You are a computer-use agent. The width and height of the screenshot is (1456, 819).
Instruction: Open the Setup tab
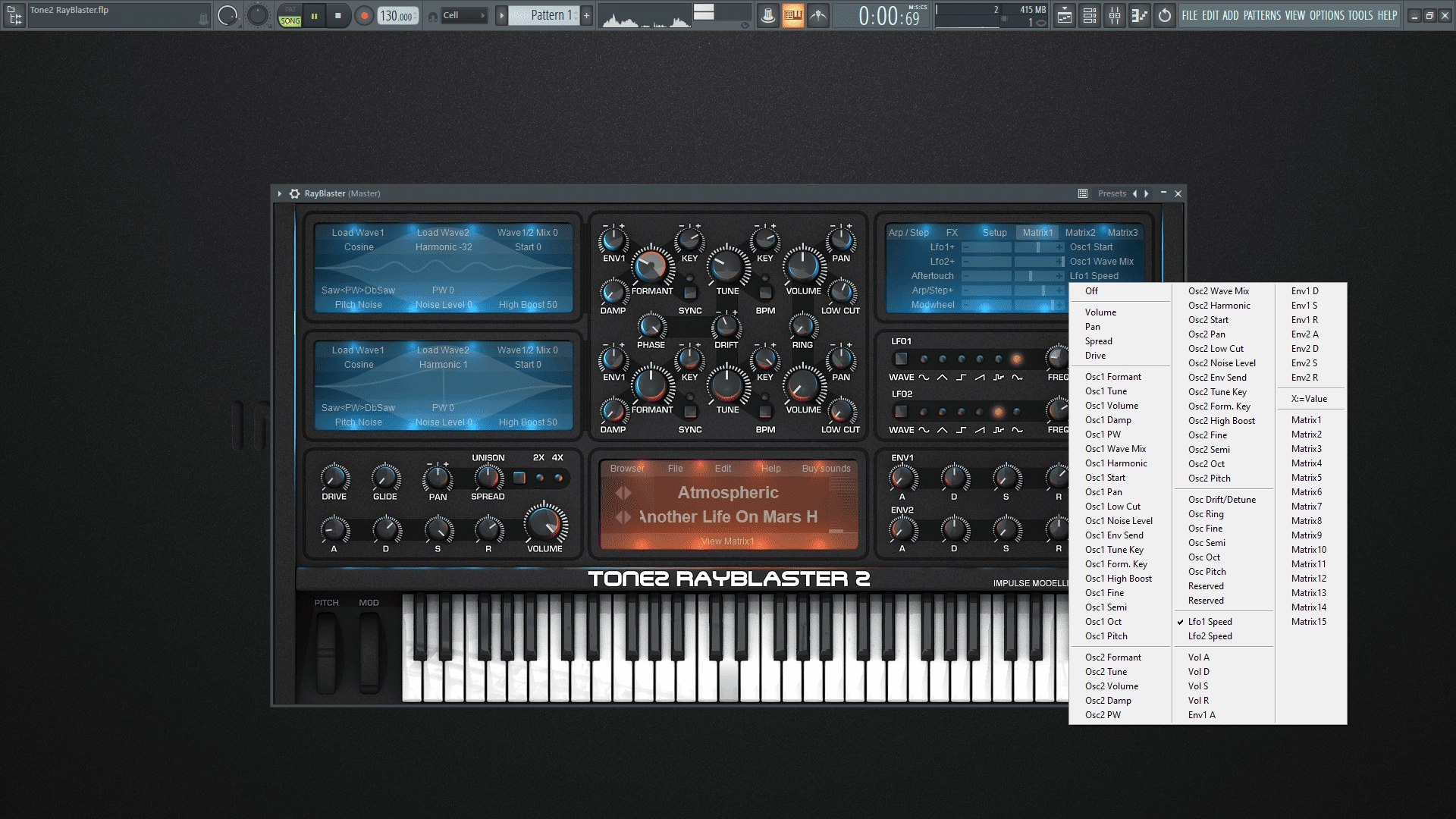tap(994, 233)
